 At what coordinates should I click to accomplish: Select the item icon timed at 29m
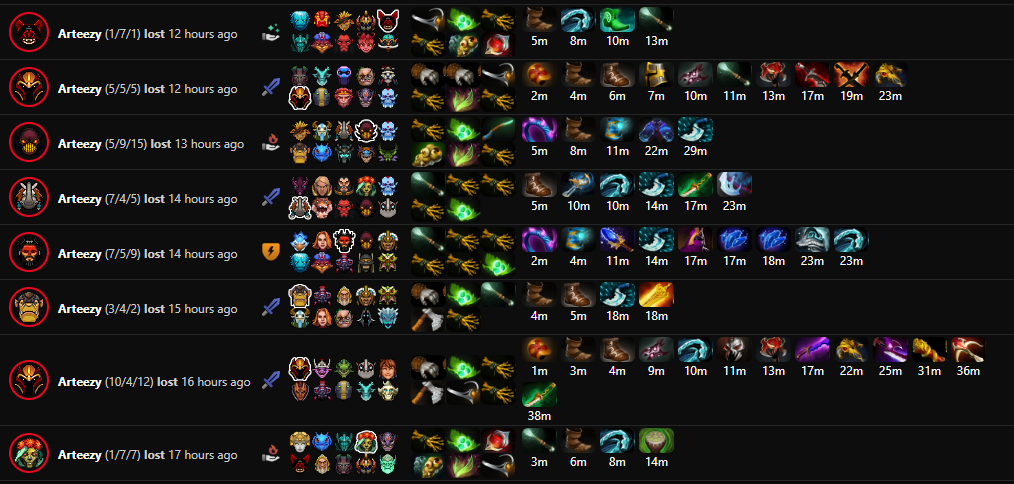[x=695, y=129]
